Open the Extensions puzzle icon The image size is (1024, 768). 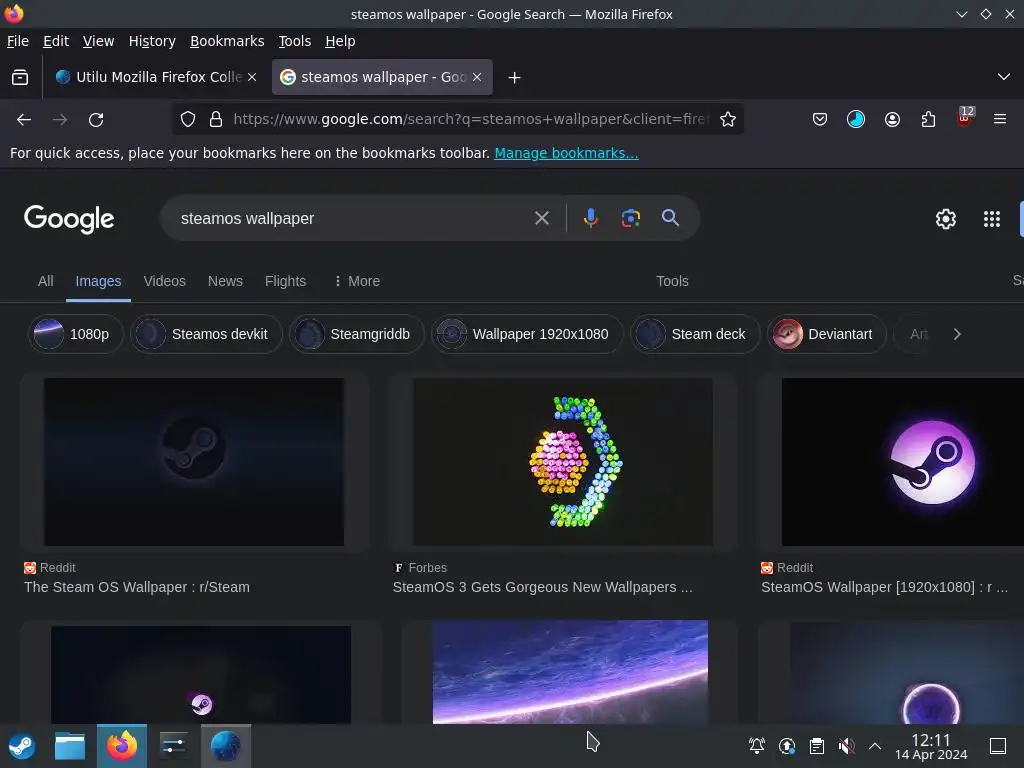[x=928, y=120]
